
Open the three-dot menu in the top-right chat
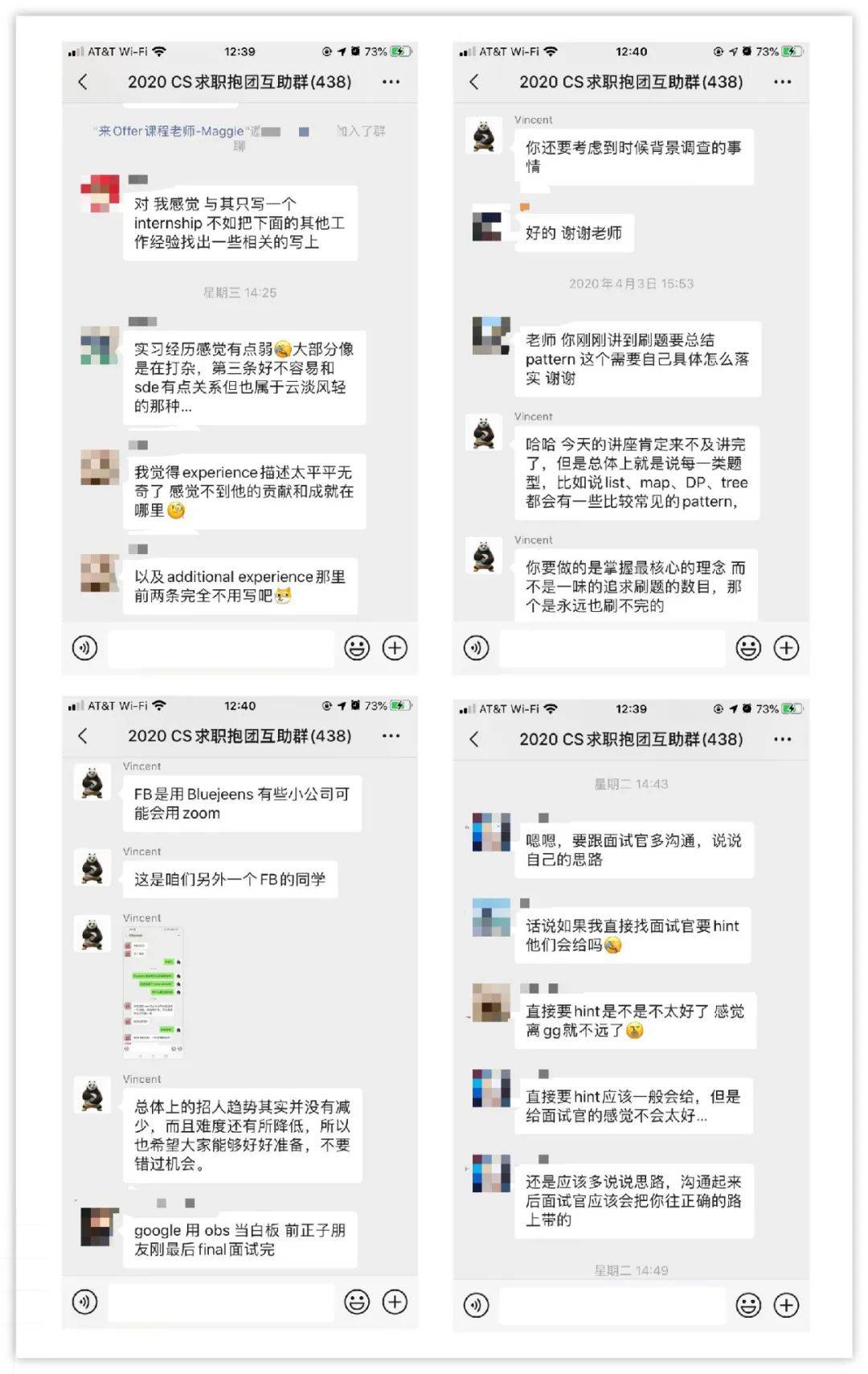pyautogui.click(x=782, y=82)
